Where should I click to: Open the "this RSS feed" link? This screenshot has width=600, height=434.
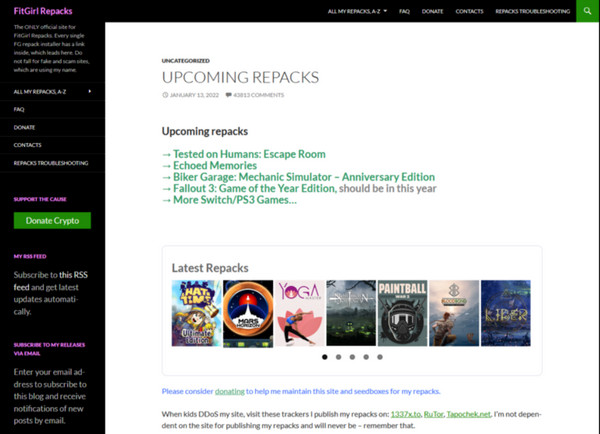[51, 281]
